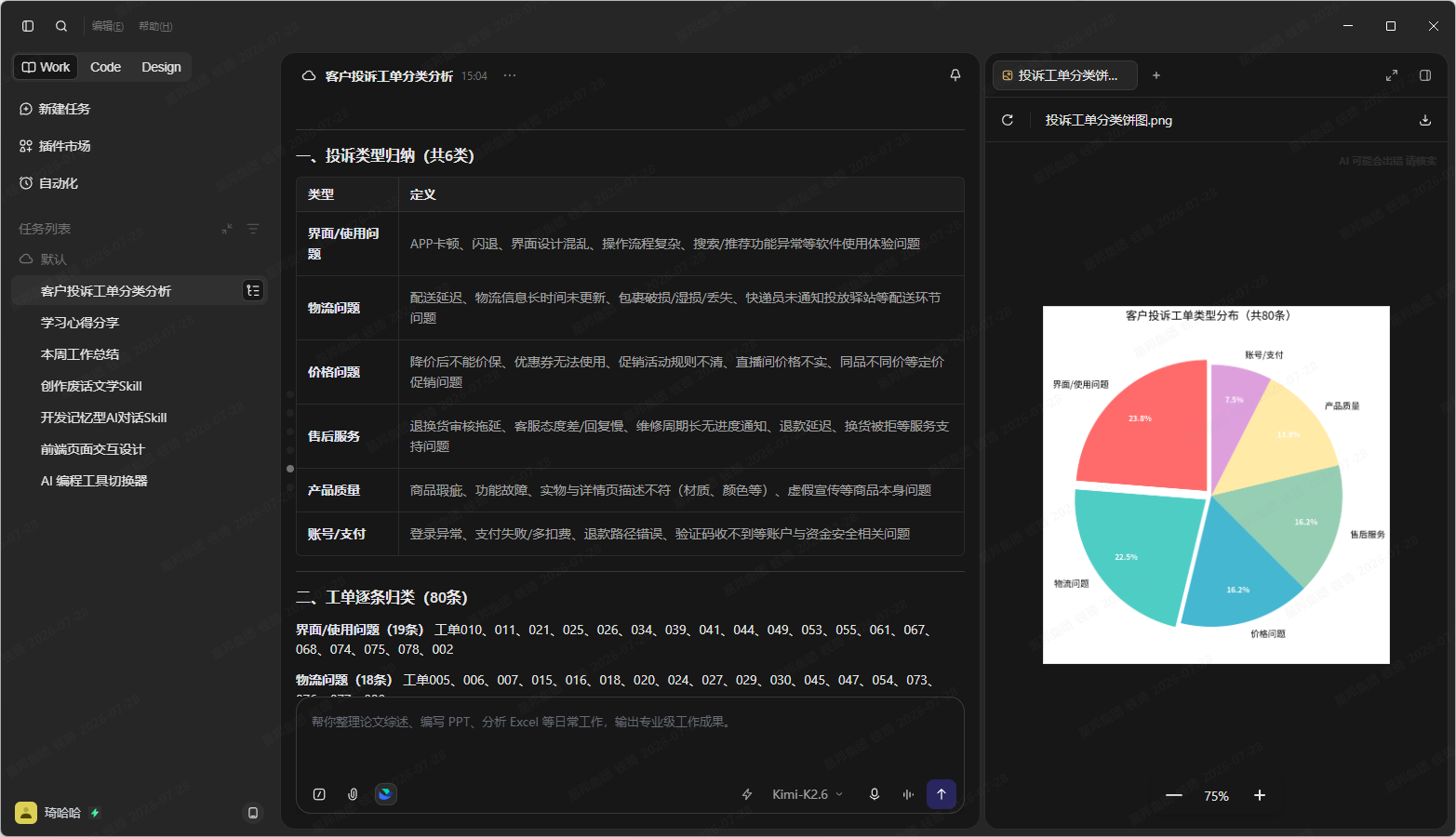Collapse all groups in task list

pyautogui.click(x=227, y=229)
